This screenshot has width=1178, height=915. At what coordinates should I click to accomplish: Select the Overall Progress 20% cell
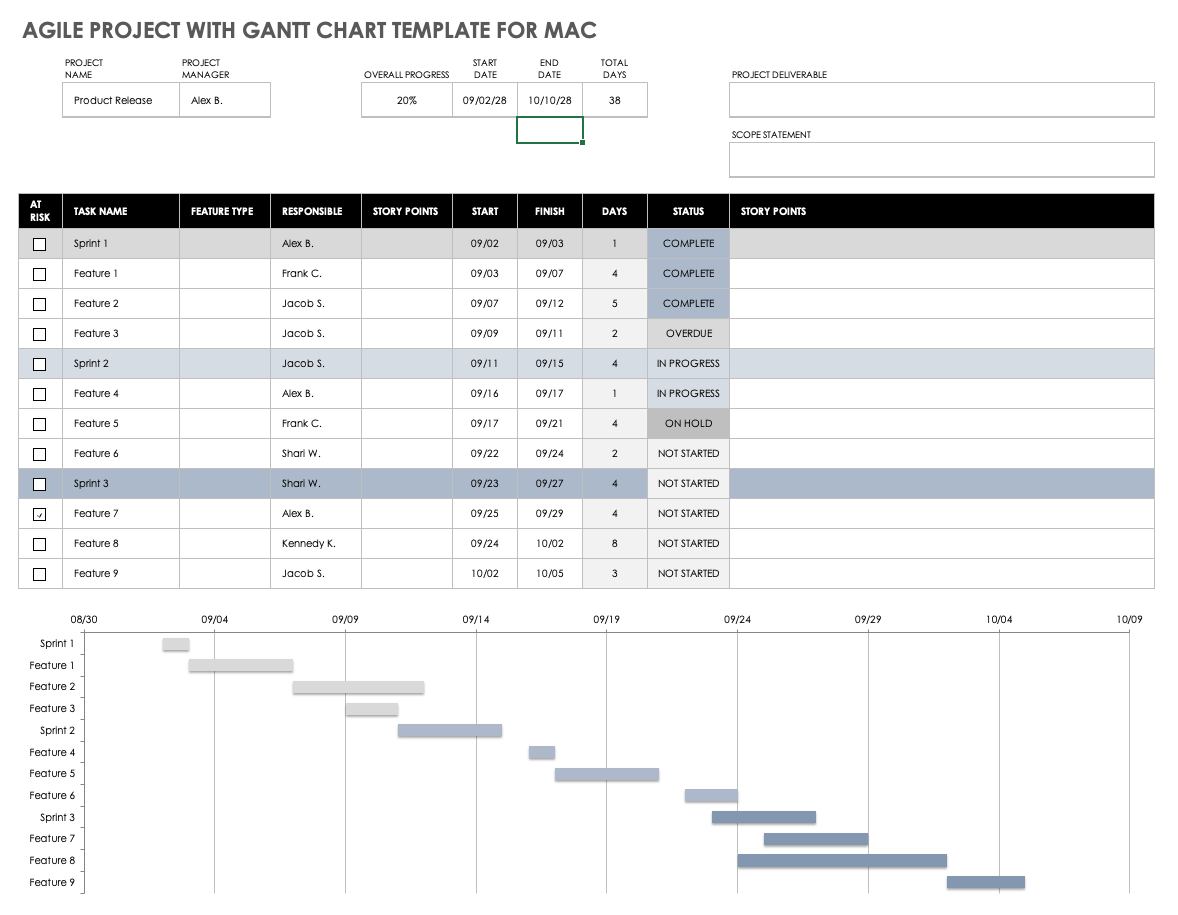[406, 100]
